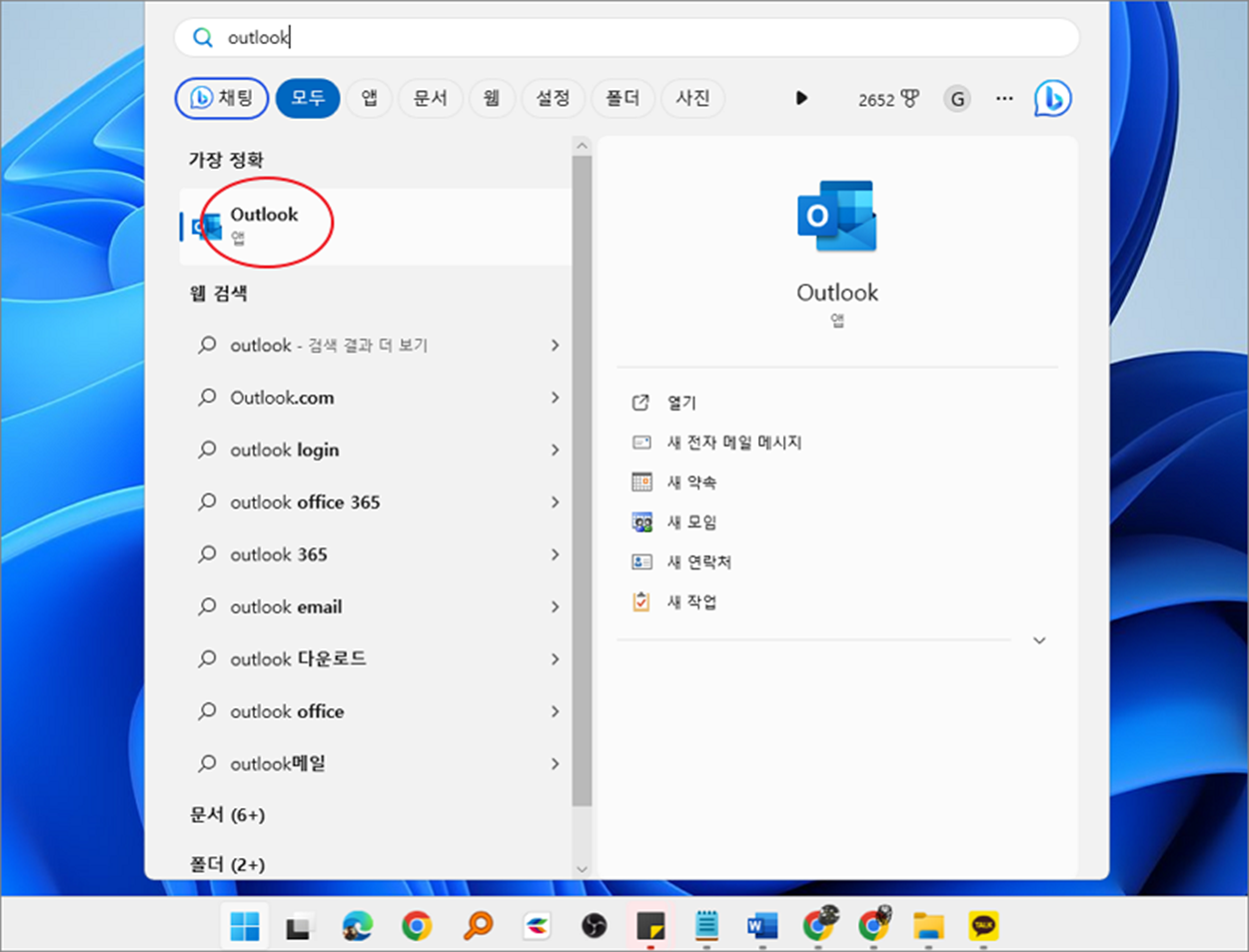Viewport: 1249px width, 952px height.
Task: Expand outlook 365 result chevron
Action: (555, 554)
